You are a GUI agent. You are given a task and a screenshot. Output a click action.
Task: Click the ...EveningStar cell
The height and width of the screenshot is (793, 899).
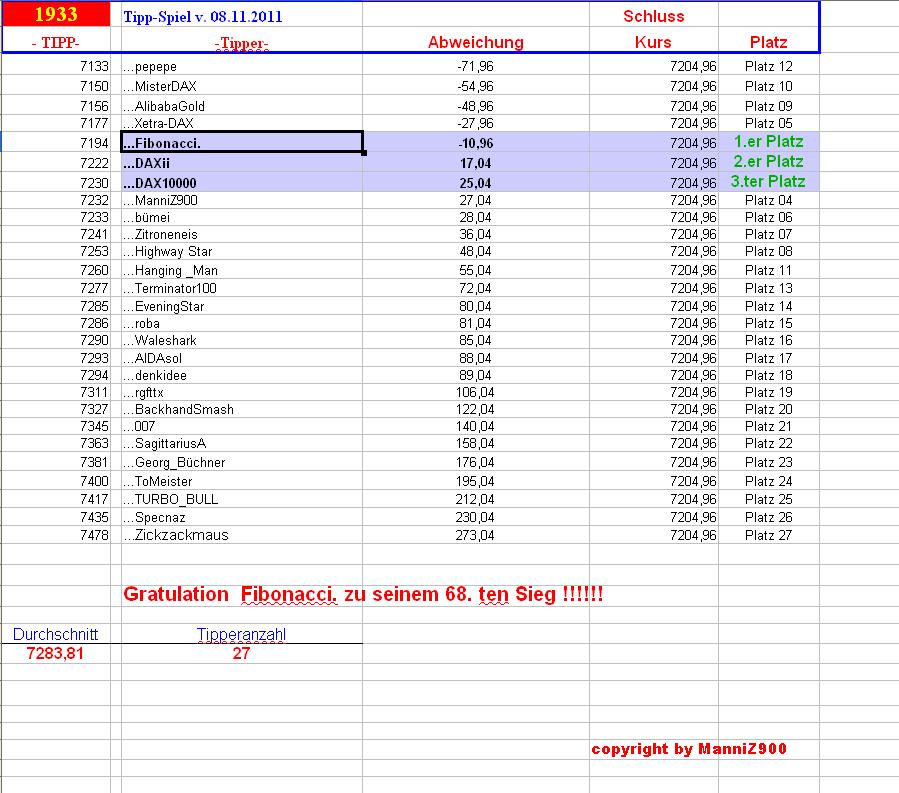(241, 306)
